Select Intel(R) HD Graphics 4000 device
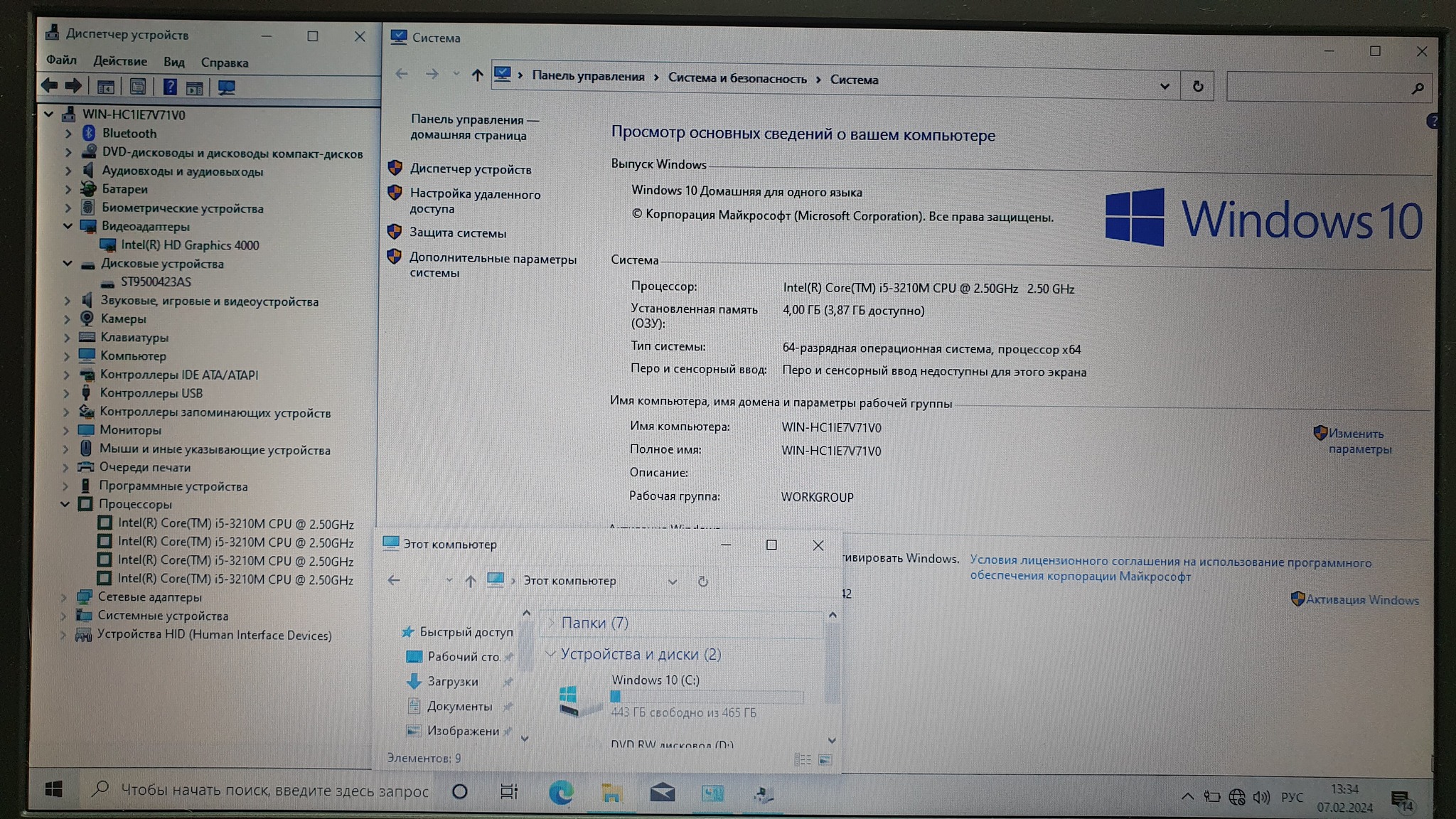 click(x=189, y=245)
